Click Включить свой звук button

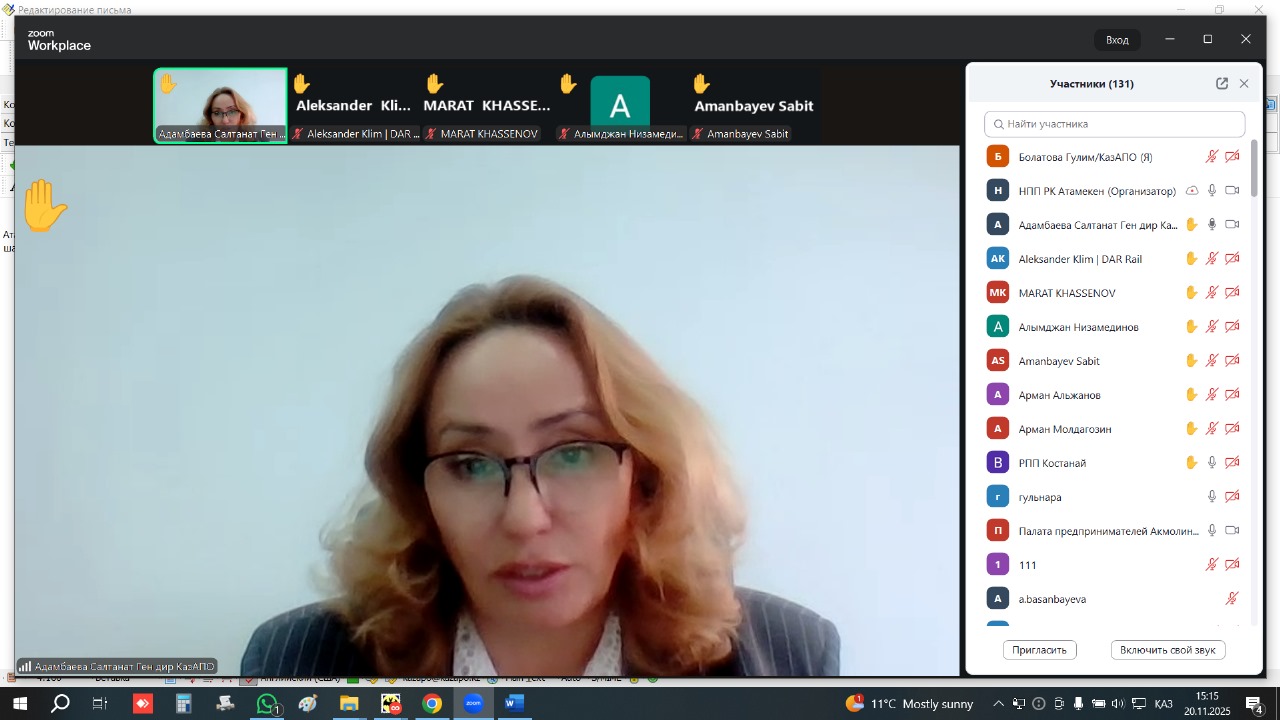click(1167, 650)
